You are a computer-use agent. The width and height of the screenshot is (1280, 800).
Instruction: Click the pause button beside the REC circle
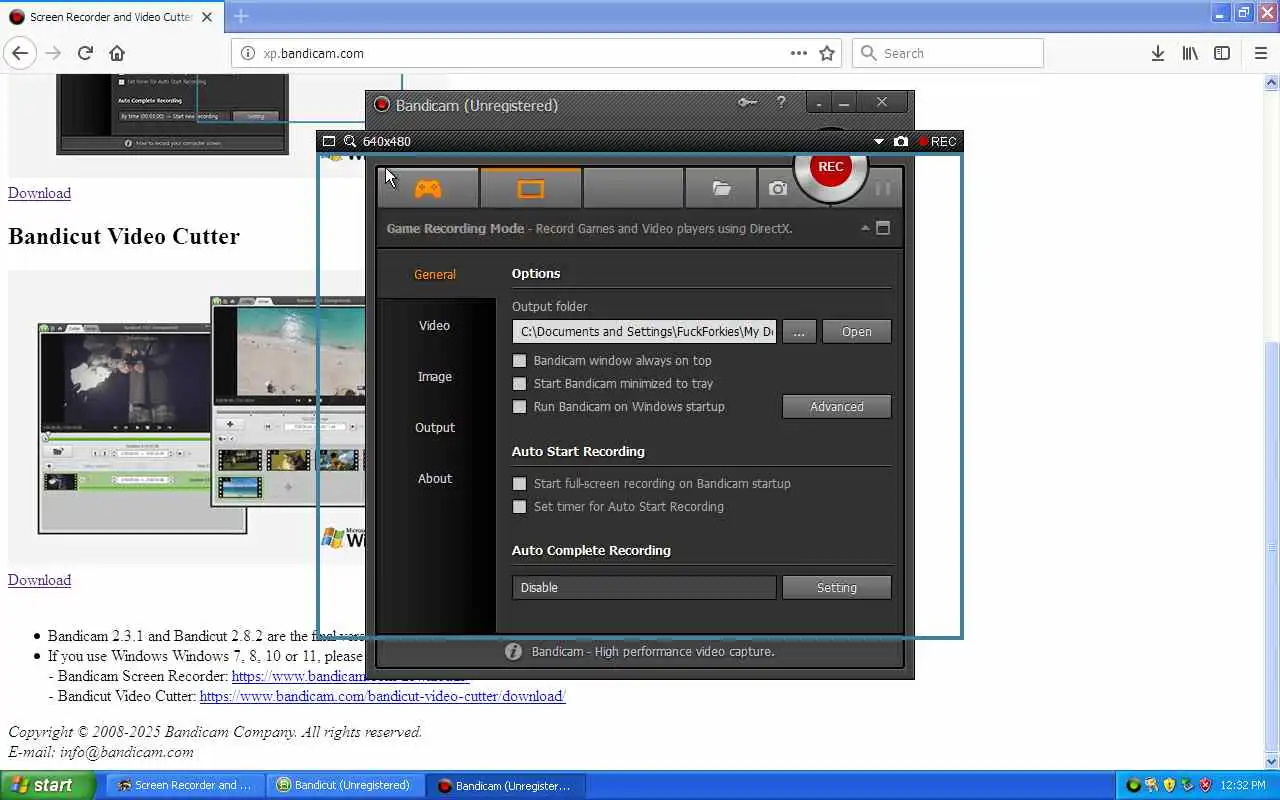883,188
